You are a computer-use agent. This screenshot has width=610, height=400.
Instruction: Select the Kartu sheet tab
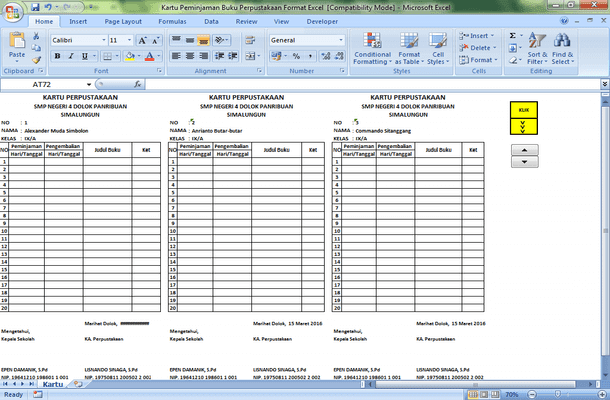click(x=53, y=384)
